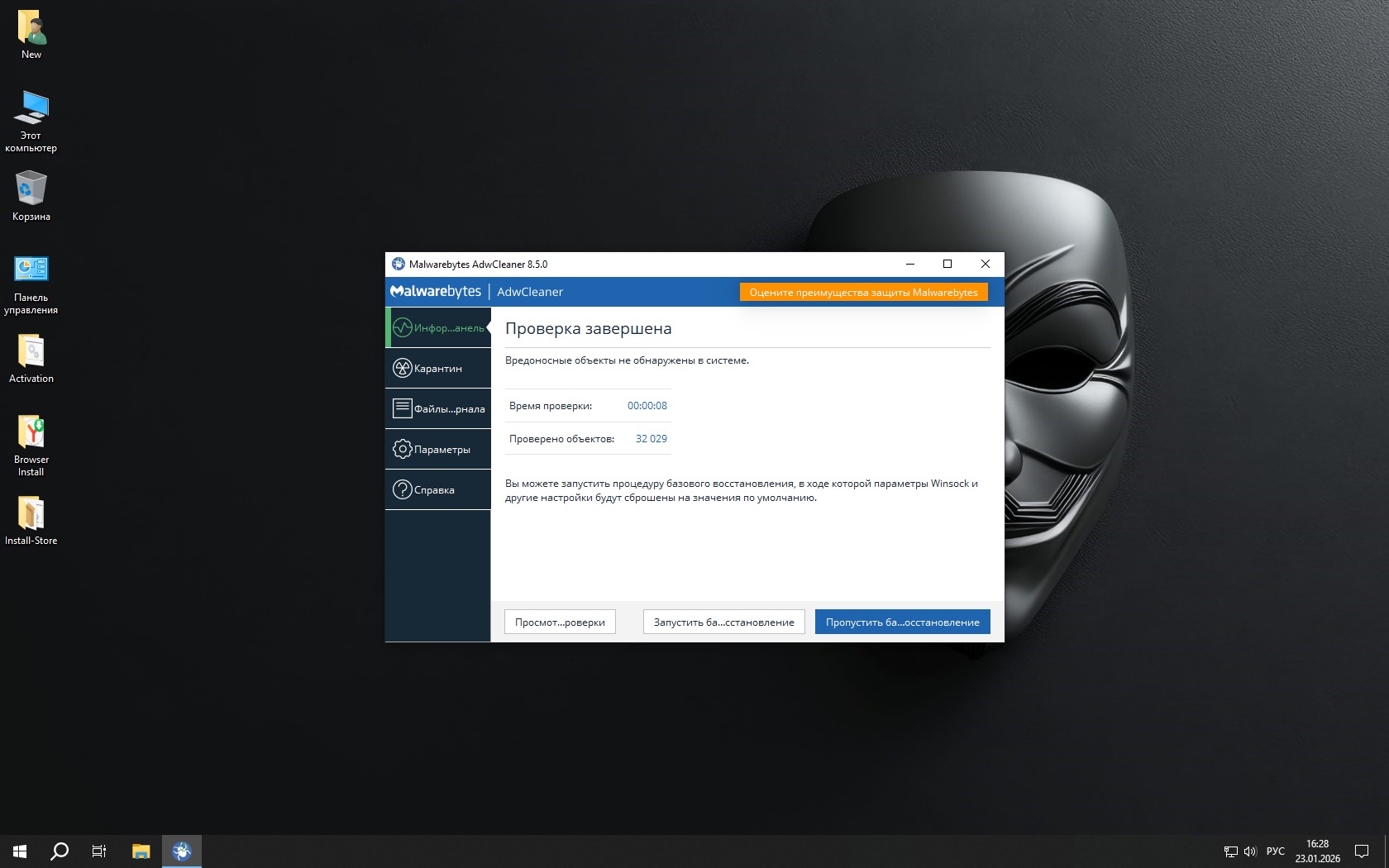Open the notification center icon

[x=1362, y=851]
